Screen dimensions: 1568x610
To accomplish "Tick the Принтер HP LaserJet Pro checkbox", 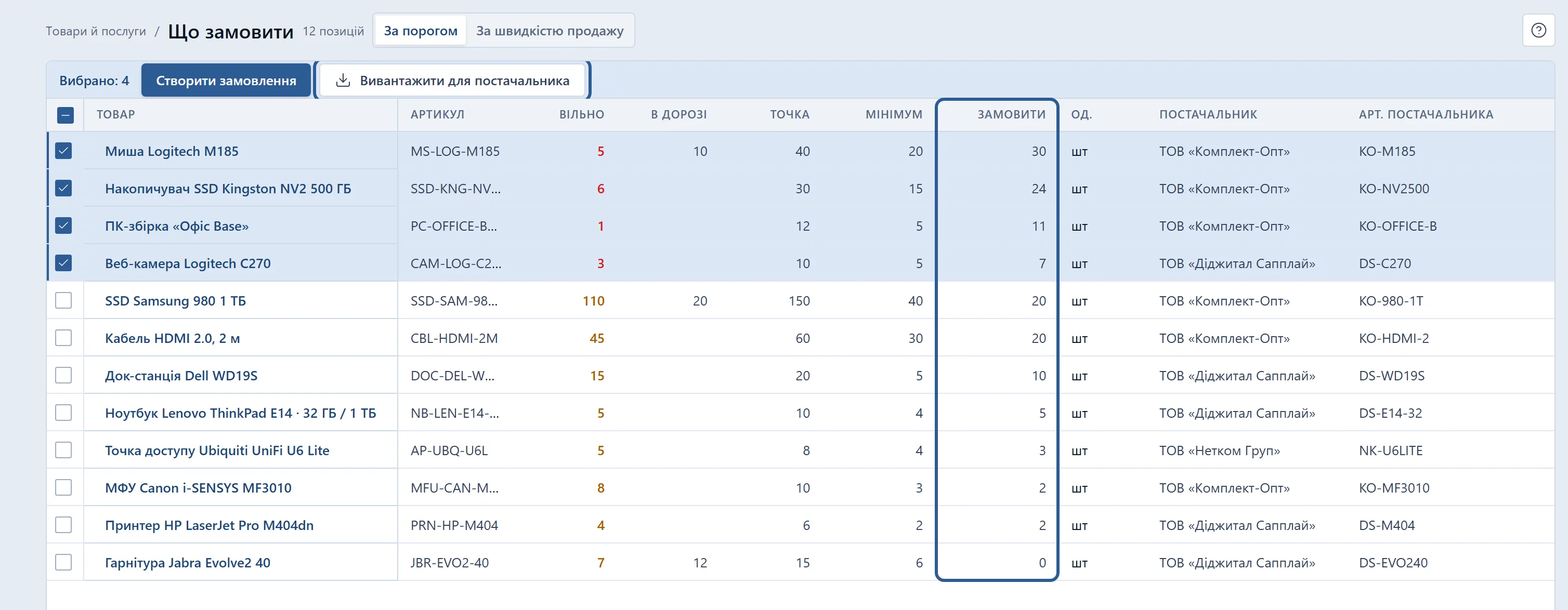I will (x=63, y=525).
